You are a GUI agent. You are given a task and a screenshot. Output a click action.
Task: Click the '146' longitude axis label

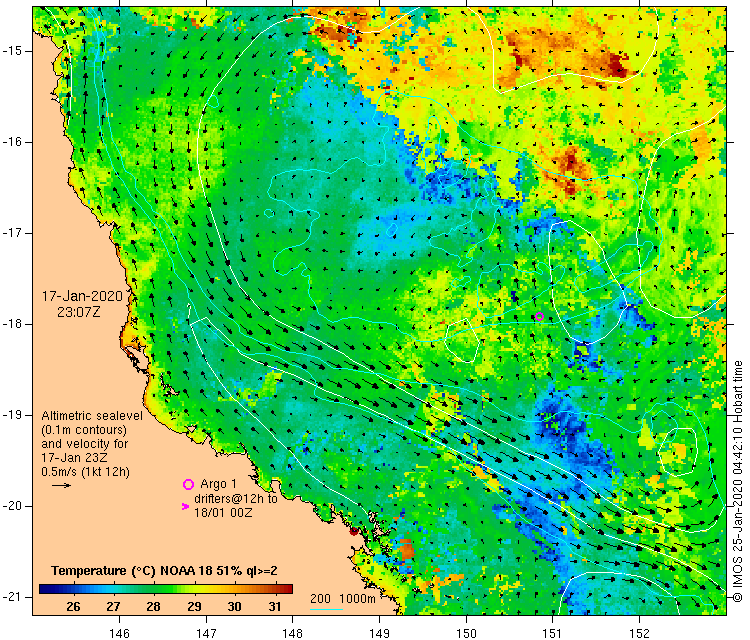119,633
